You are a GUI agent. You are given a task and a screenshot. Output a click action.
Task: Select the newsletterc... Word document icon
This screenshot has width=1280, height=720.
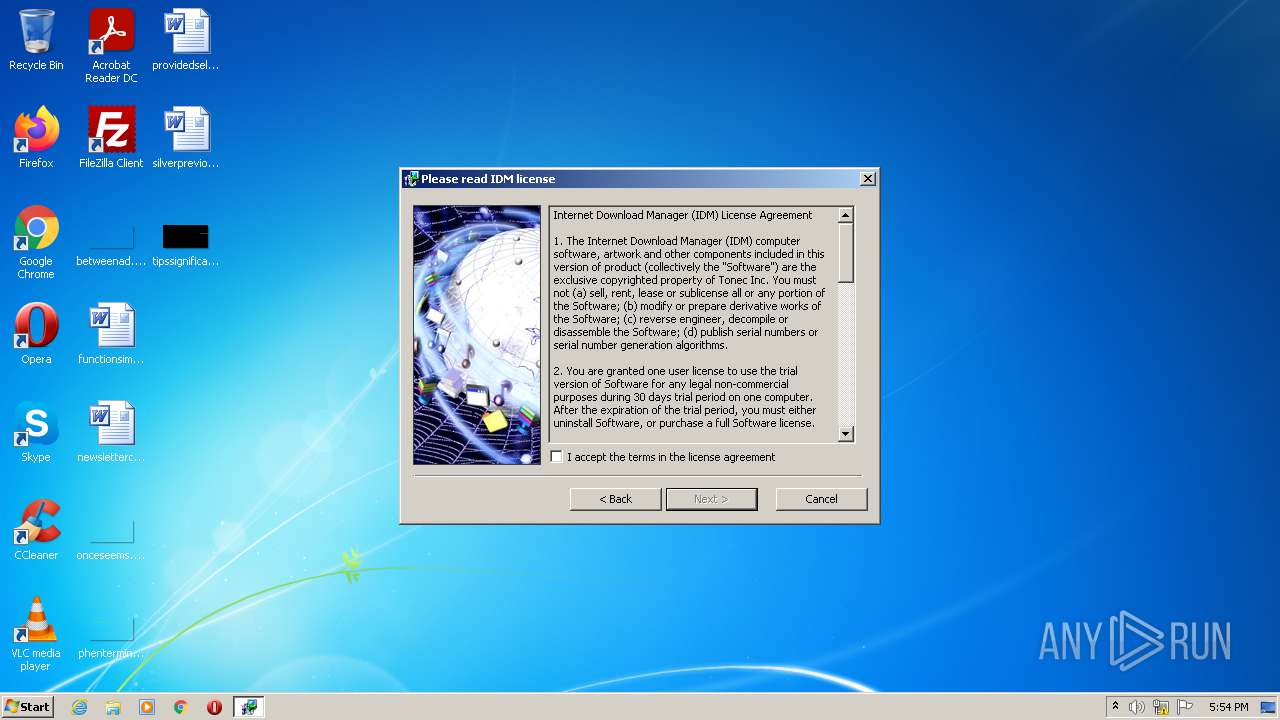tap(111, 432)
